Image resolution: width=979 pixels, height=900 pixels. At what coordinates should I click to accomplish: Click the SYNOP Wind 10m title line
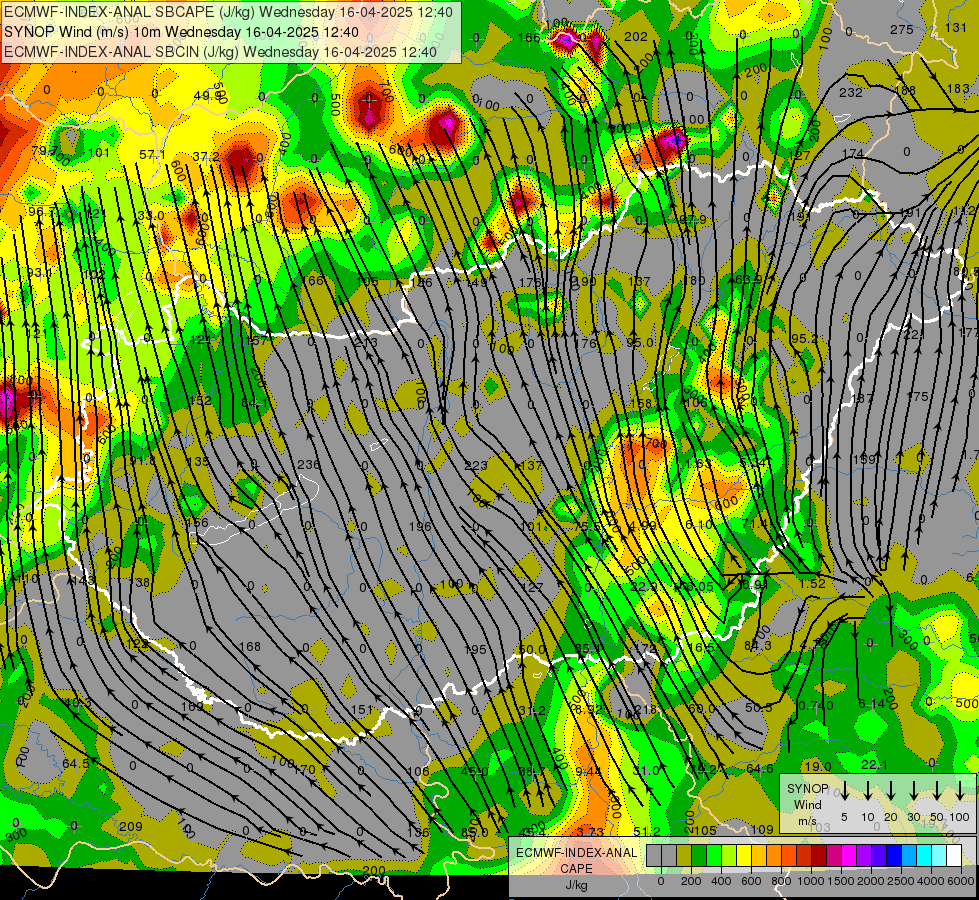[181, 32]
